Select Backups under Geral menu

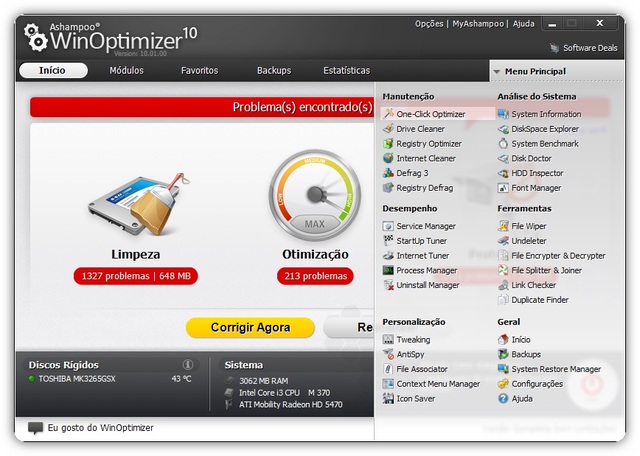coord(520,354)
